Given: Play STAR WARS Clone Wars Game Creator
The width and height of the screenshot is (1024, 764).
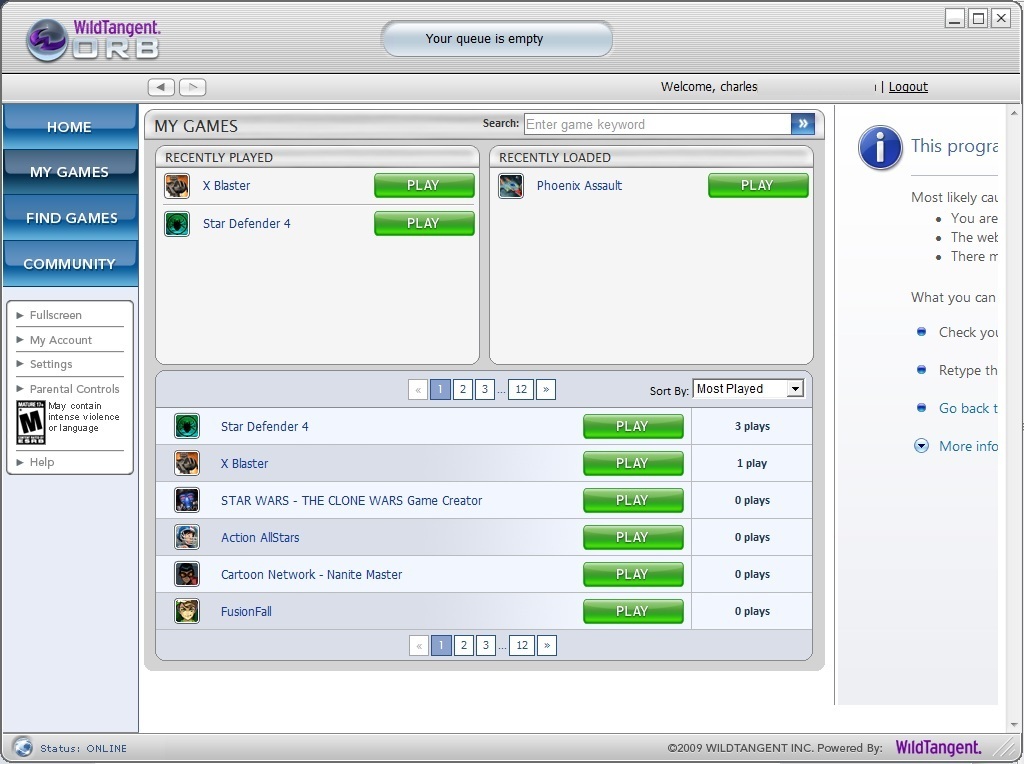Looking at the screenshot, I should click(633, 500).
